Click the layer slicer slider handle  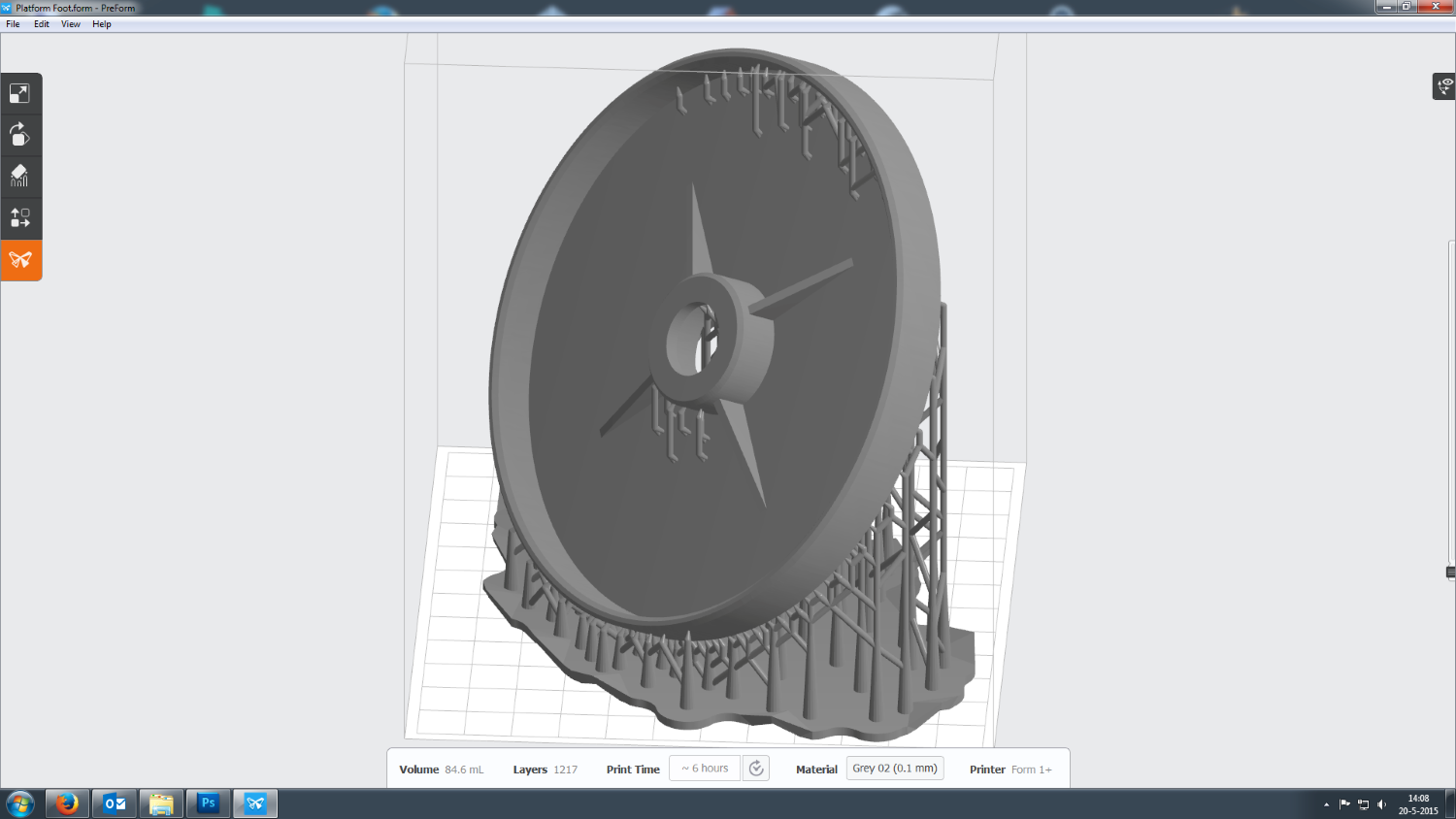[1451, 573]
